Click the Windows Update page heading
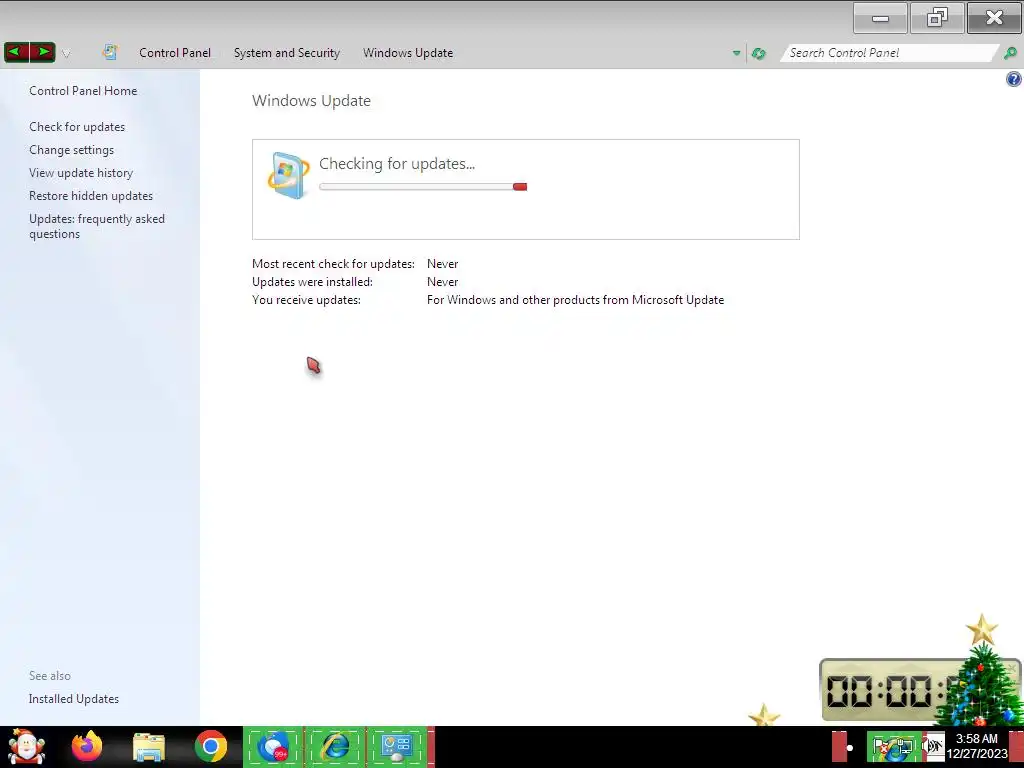This screenshot has height=768, width=1024. pos(312,101)
